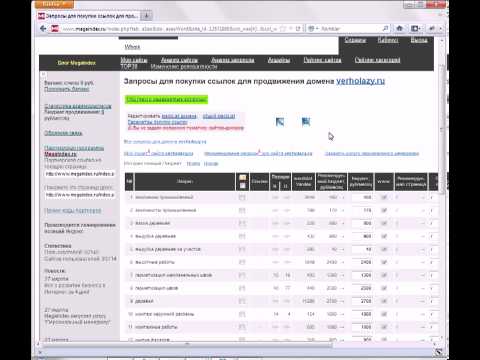Click budget arrow in row 8 герметизация швов
480x360 pixels.
click(342, 288)
